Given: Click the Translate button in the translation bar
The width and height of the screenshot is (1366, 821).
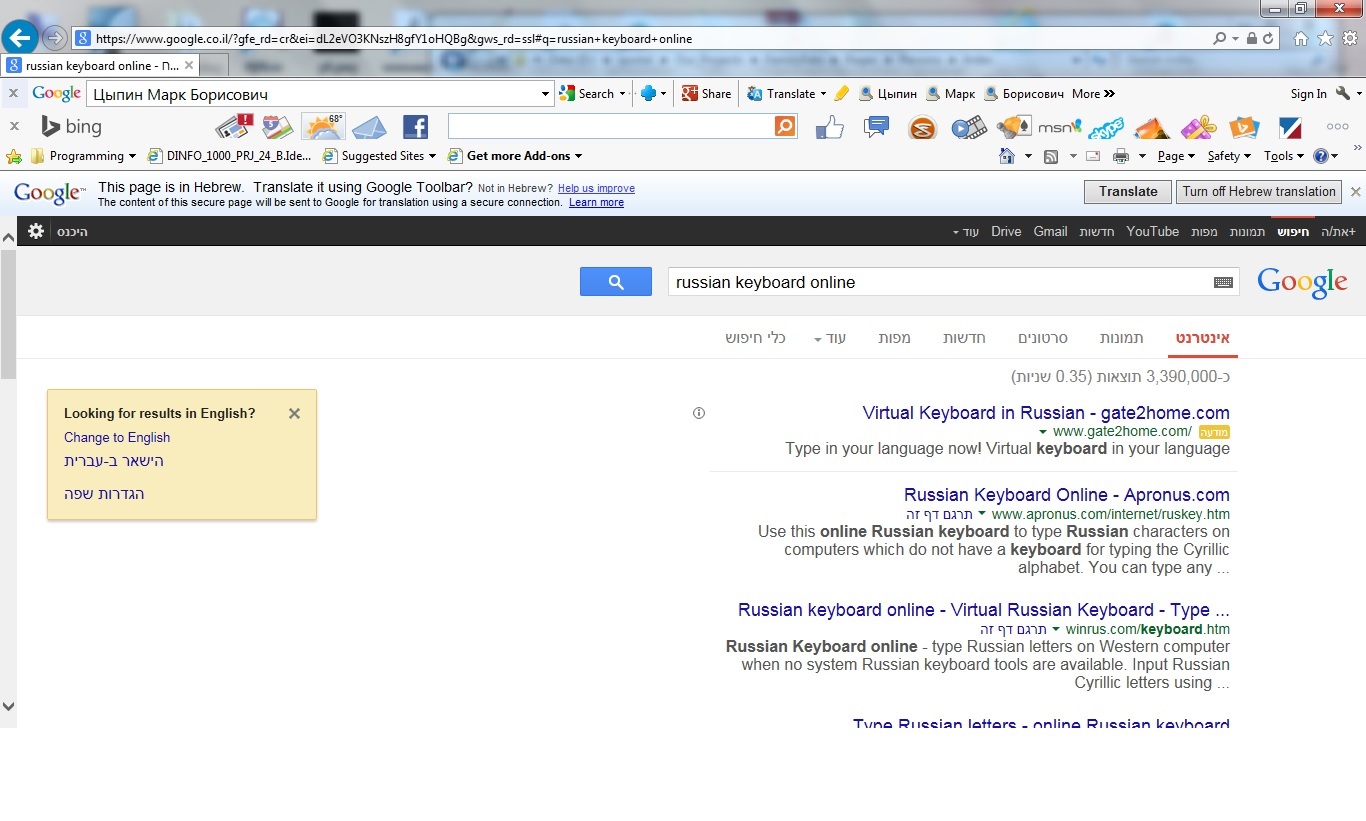Looking at the screenshot, I should tap(1128, 191).
